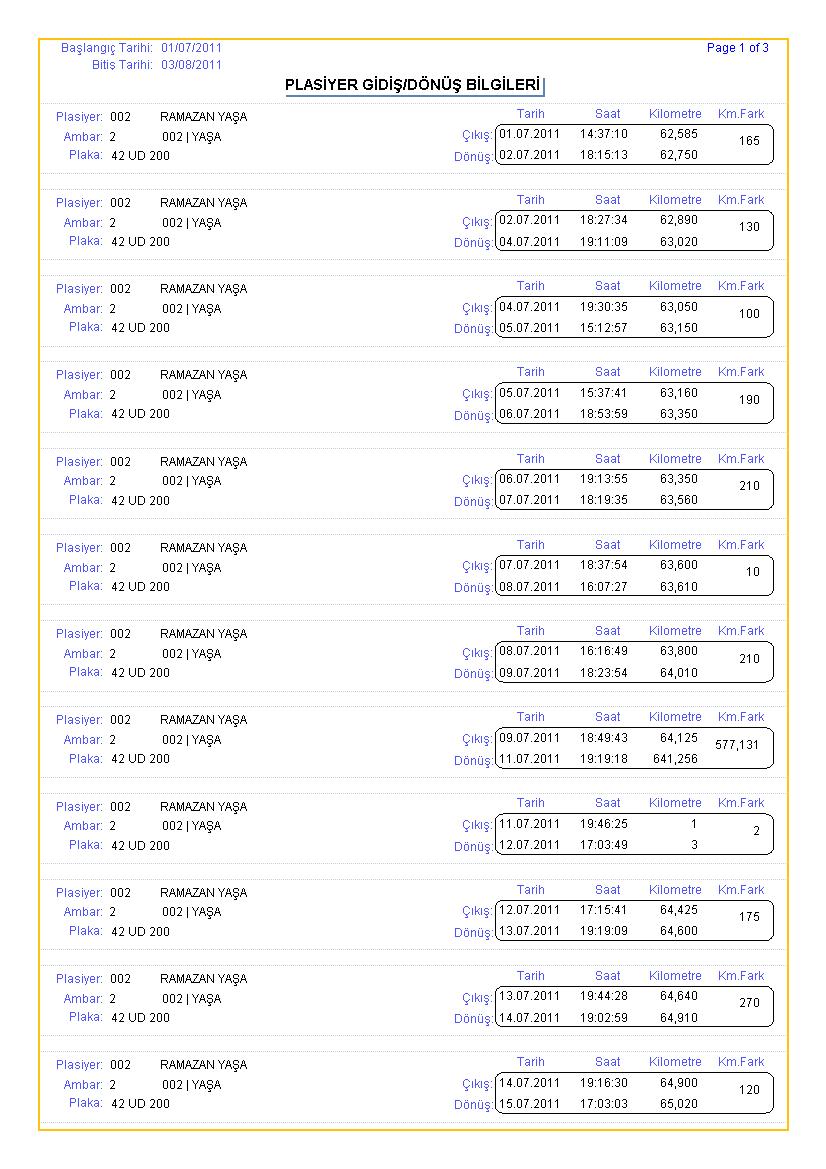Click the first RAMAZAN YAŞA name
The image size is (826, 1169).
[x=204, y=117]
